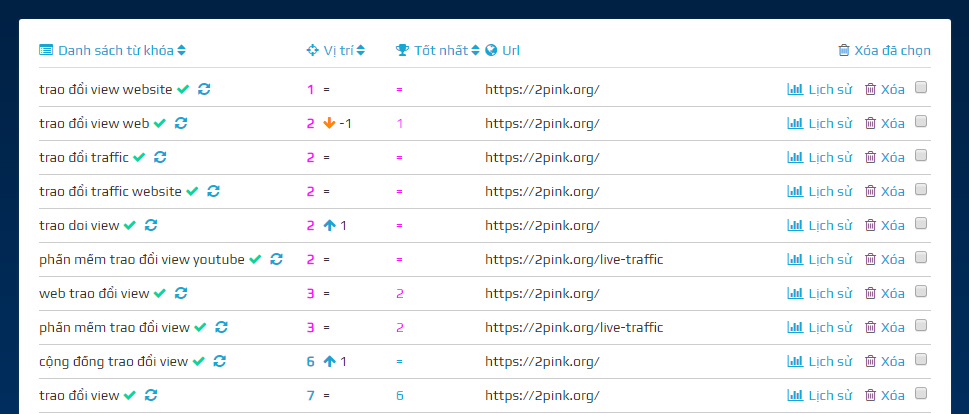The width and height of the screenshot is (969, 414).
Task: Refresh the 'trao doi view' keyword
Action: 151,225
